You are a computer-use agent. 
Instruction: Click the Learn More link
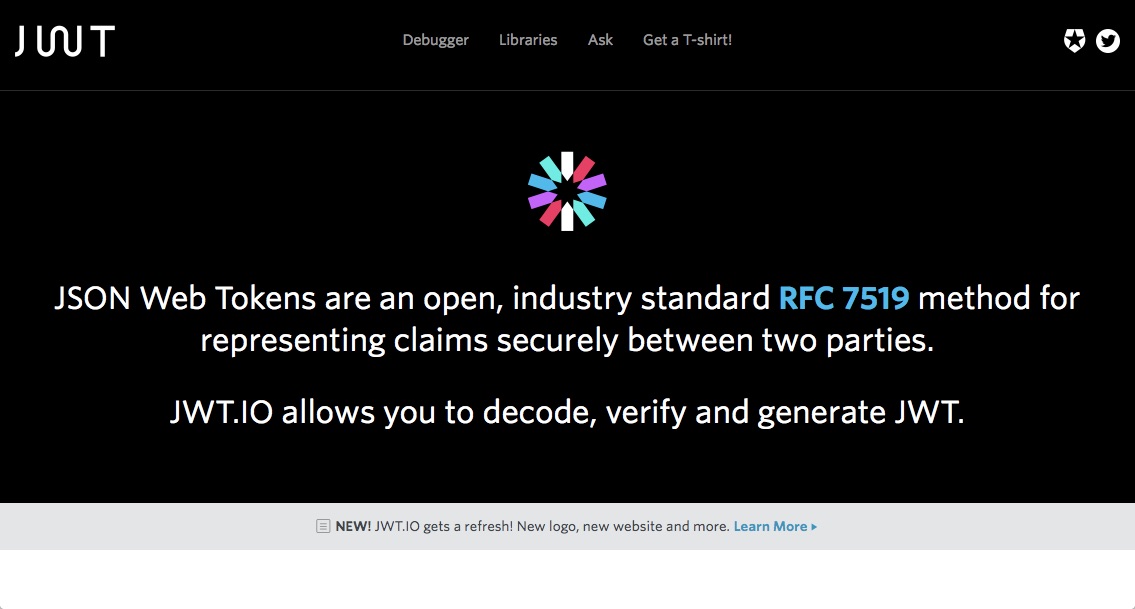(770, 526)
